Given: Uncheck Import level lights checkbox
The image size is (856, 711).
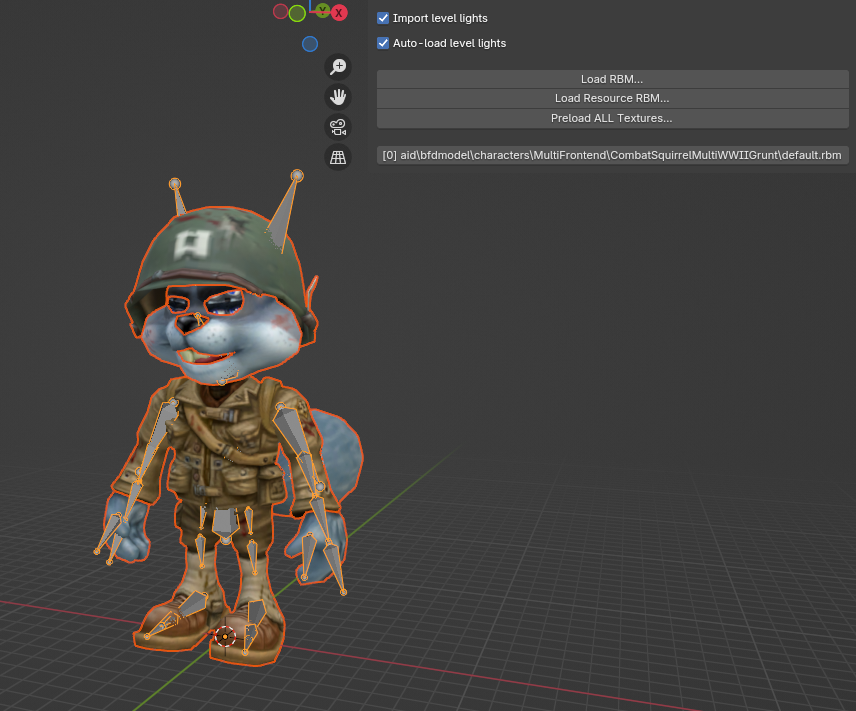Looking at the screenshot, I should coord(383,18).
